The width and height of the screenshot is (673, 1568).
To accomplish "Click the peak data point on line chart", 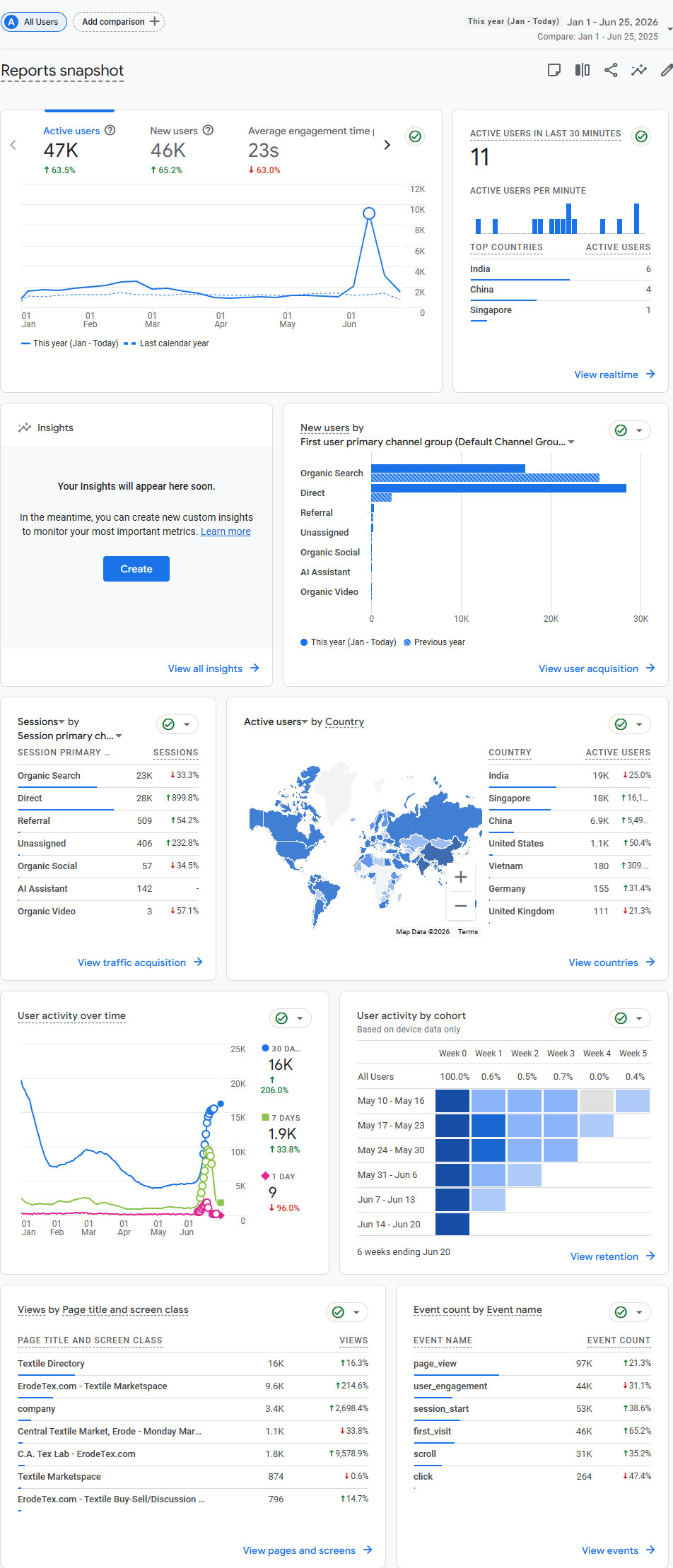I will (369, 213).
